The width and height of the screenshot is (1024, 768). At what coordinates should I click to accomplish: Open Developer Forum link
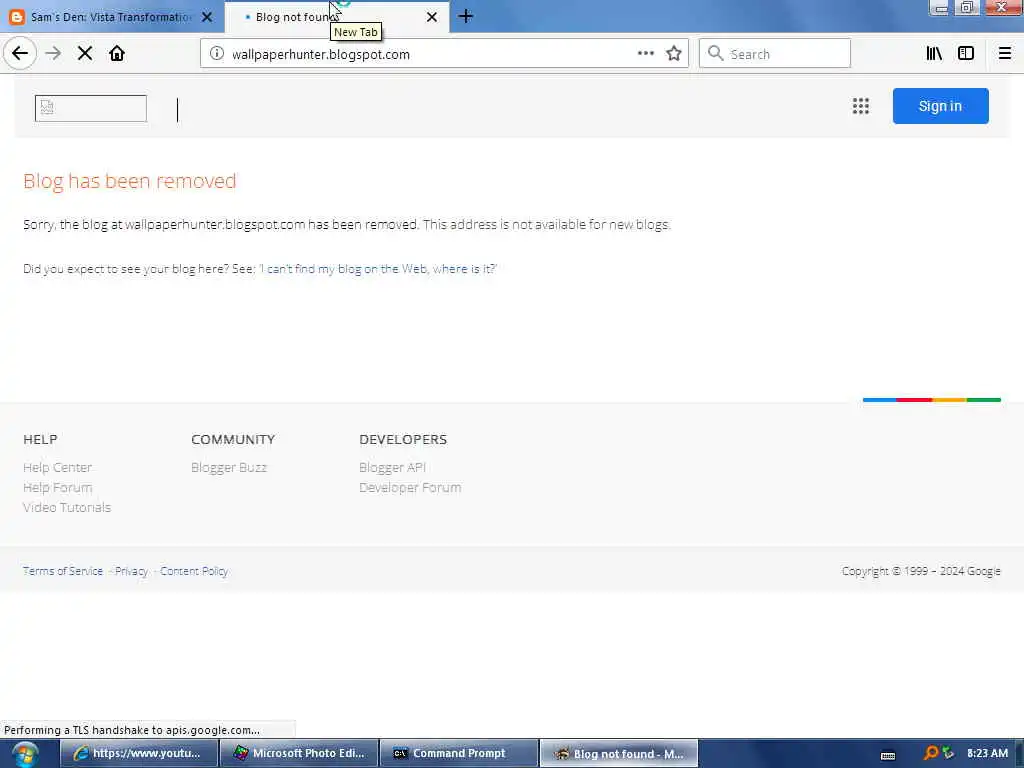(410, 488)
